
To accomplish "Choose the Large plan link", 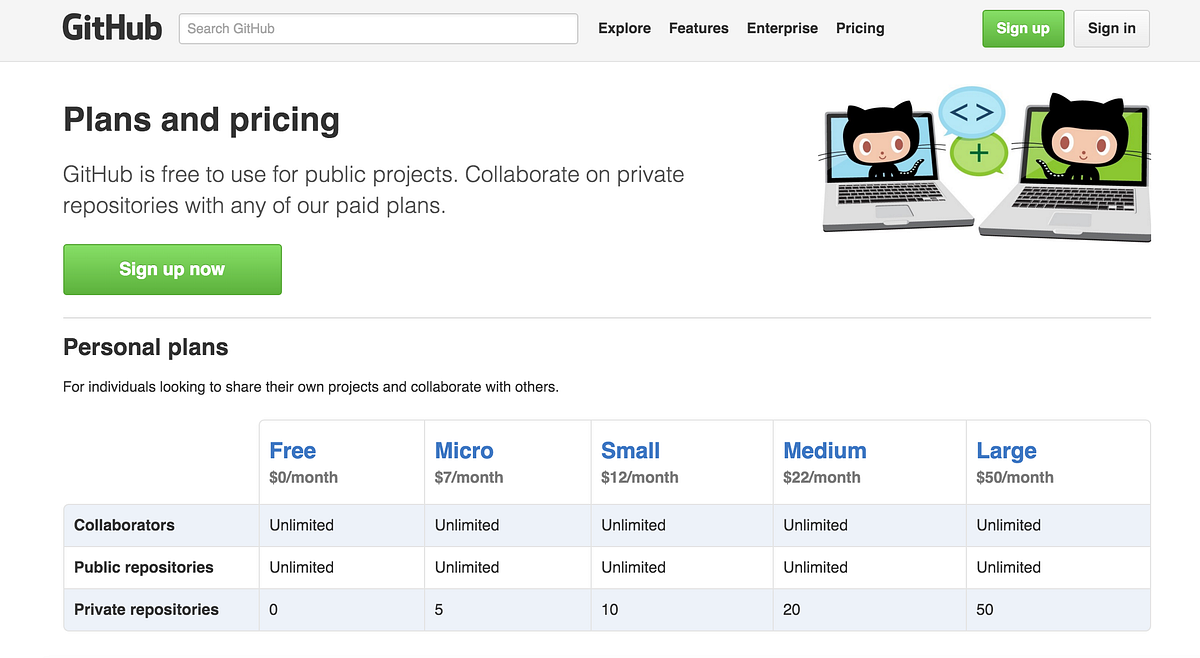I will pyautogui.click(x=1006, y=451).
